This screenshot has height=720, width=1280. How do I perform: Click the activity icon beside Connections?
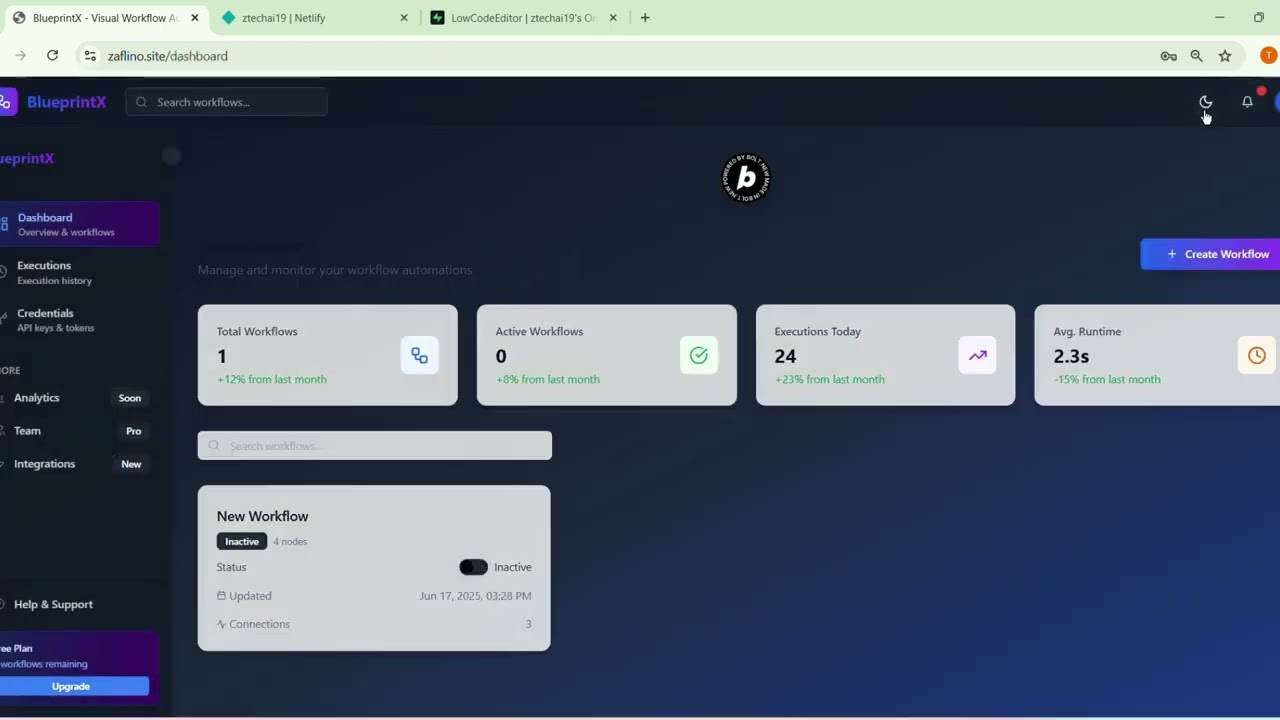[x=221, y=624]
